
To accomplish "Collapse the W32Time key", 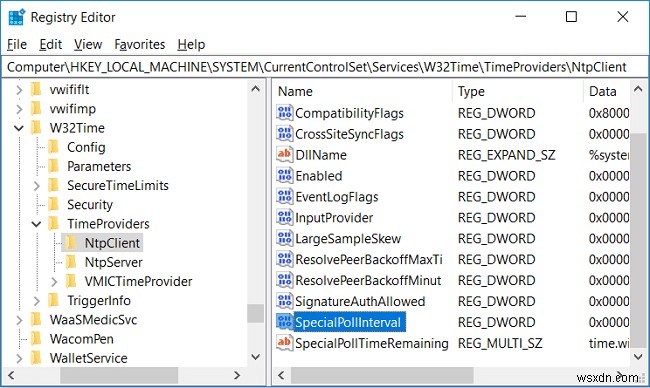I will 19,128.
